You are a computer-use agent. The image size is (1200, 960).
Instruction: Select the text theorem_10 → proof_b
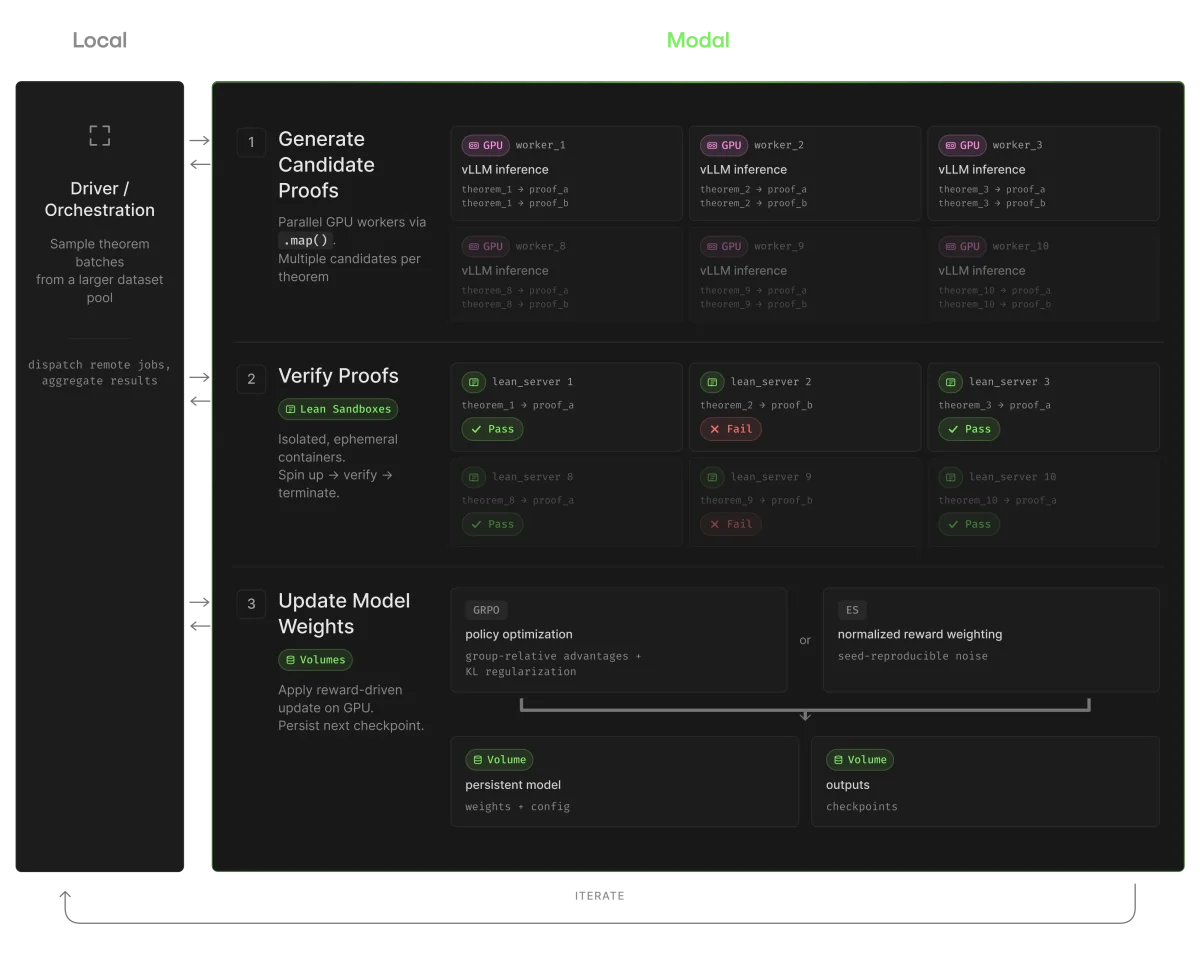pyautogui.click(x=995, y=304)
